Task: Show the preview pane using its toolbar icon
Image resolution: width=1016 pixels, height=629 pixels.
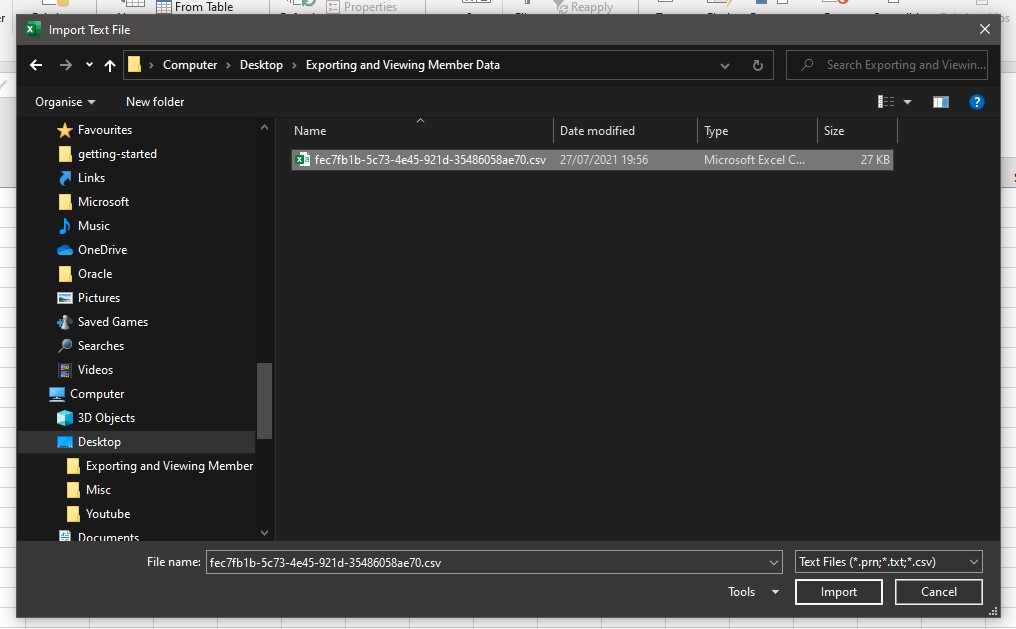Action: tap(940, 101)
